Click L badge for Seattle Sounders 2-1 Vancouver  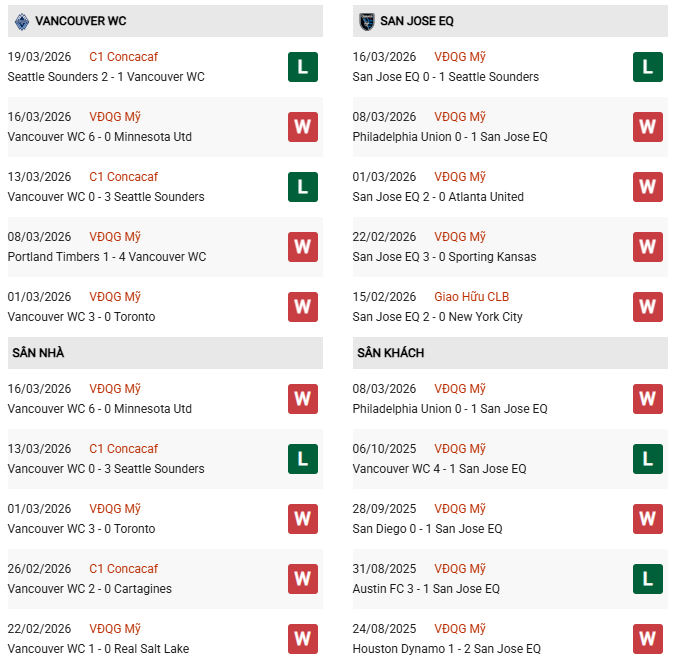(303, 67)
